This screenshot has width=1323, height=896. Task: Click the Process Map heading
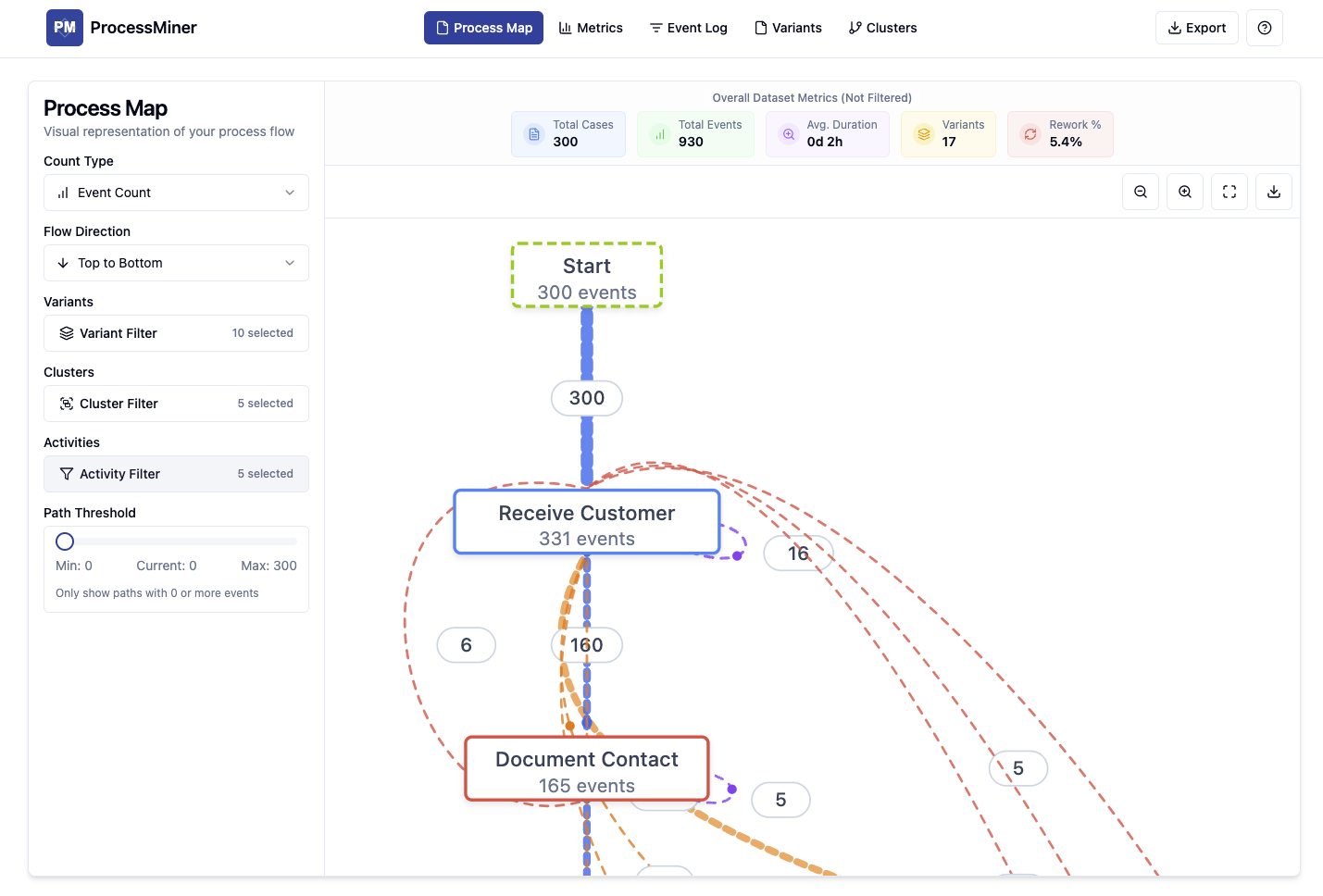point(106,108)
